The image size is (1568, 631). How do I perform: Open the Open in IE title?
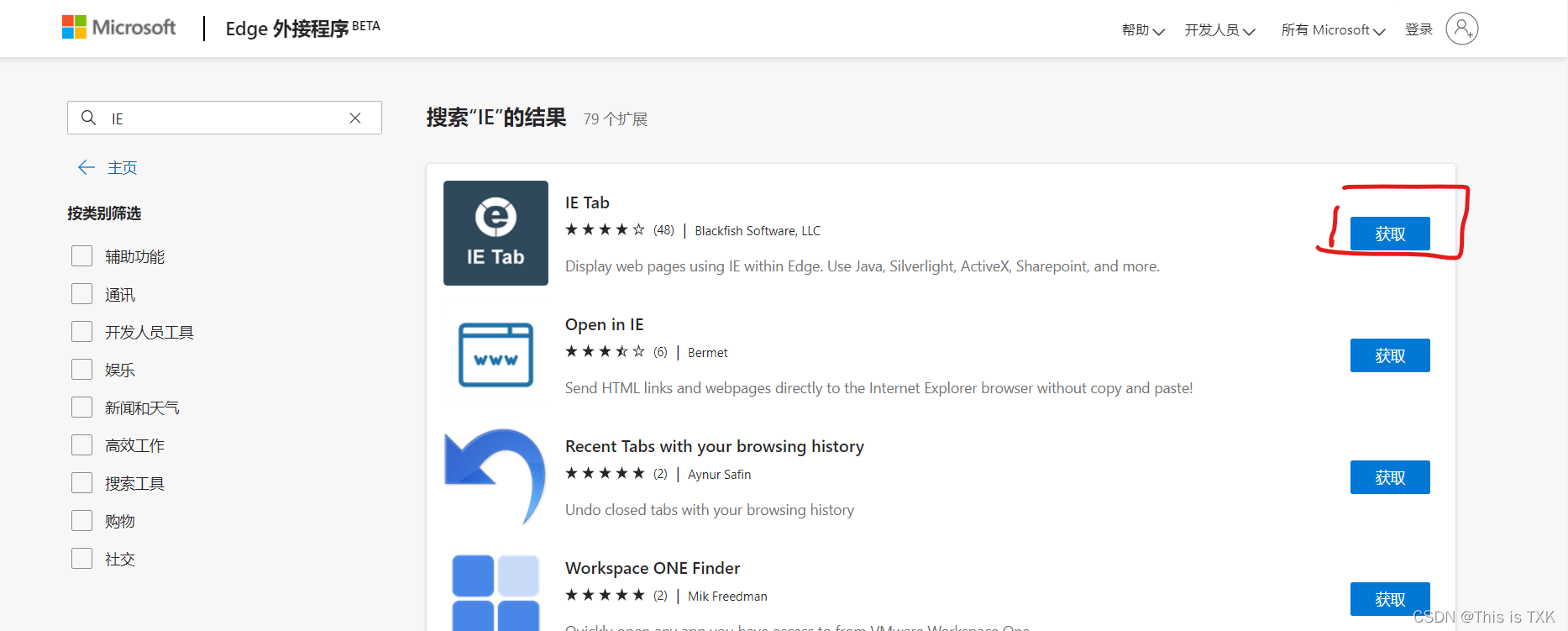pos(604,324)
